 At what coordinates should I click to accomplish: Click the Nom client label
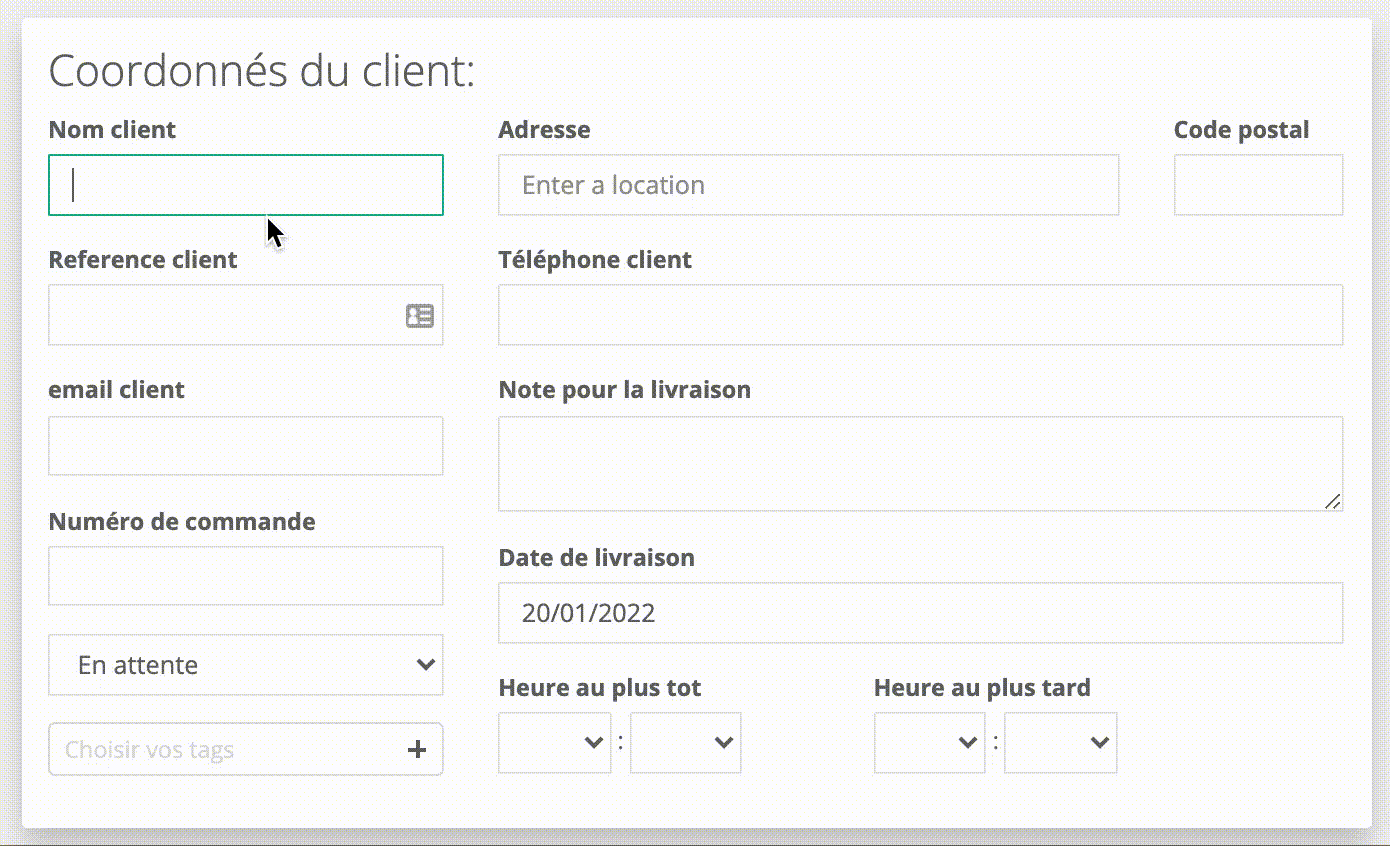[x=112, y=130]
